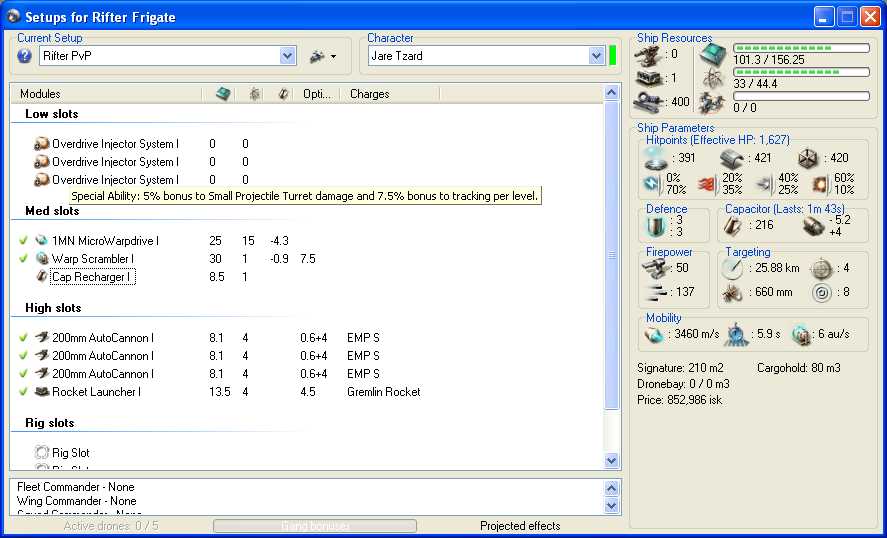Image resolution: width=887 pixels, height=538 pixels.
Task: Click the Gremlin Rocket charge cell
Action: pyautogui.click(x=384, y=391)
